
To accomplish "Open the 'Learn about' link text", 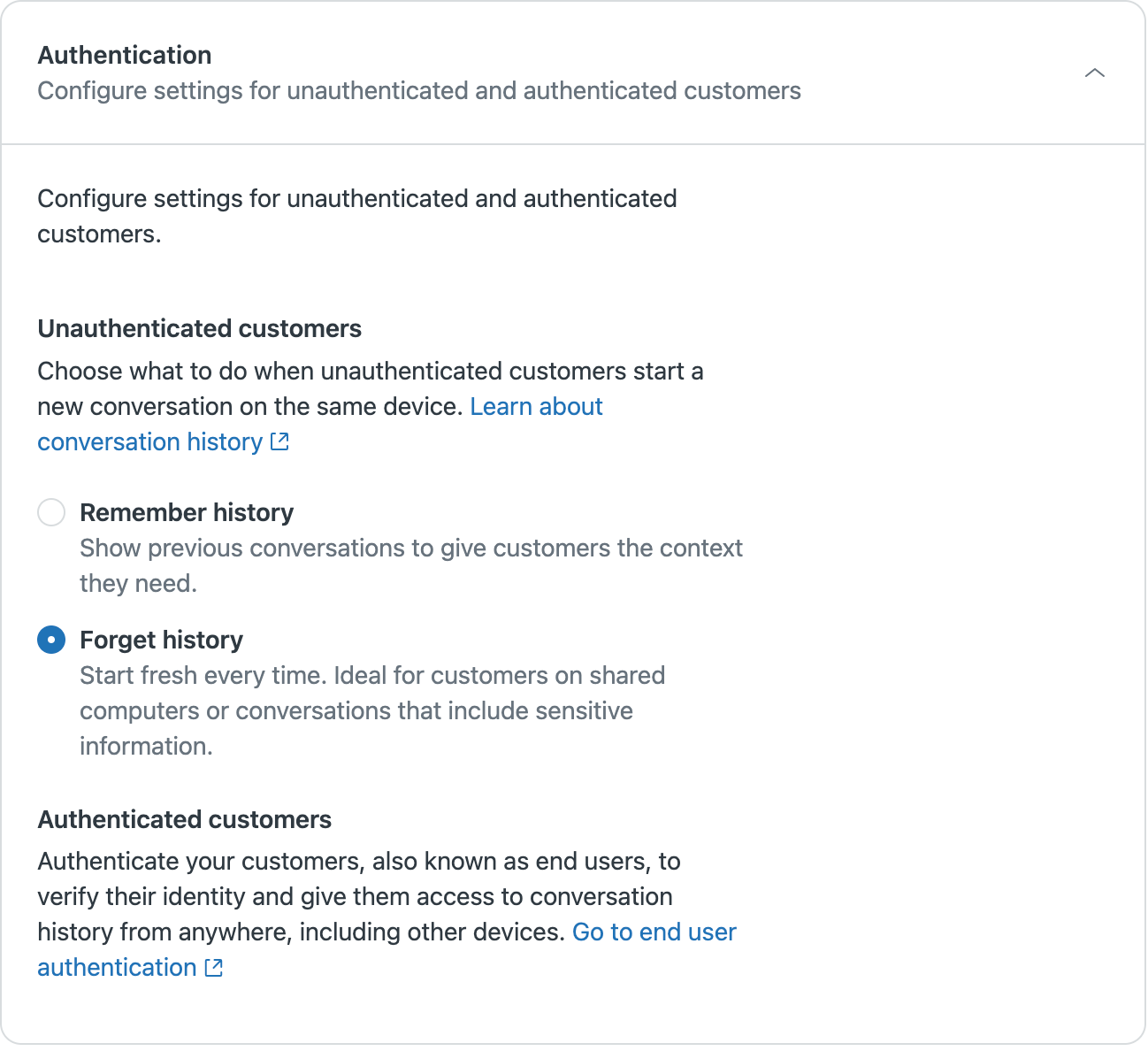I will (536, 407).
